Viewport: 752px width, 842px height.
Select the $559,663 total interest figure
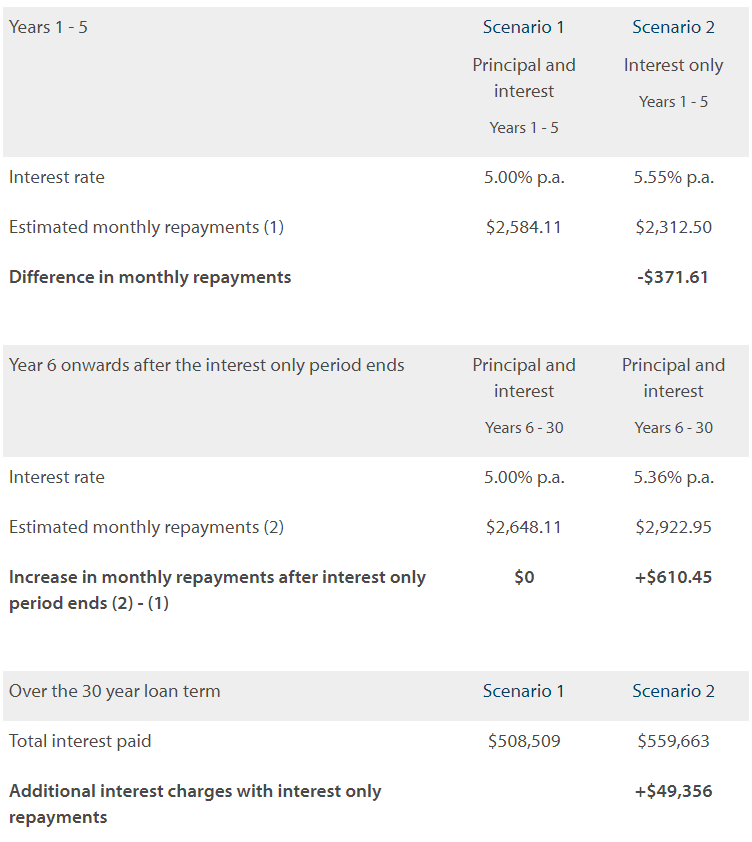coord(674,741)
